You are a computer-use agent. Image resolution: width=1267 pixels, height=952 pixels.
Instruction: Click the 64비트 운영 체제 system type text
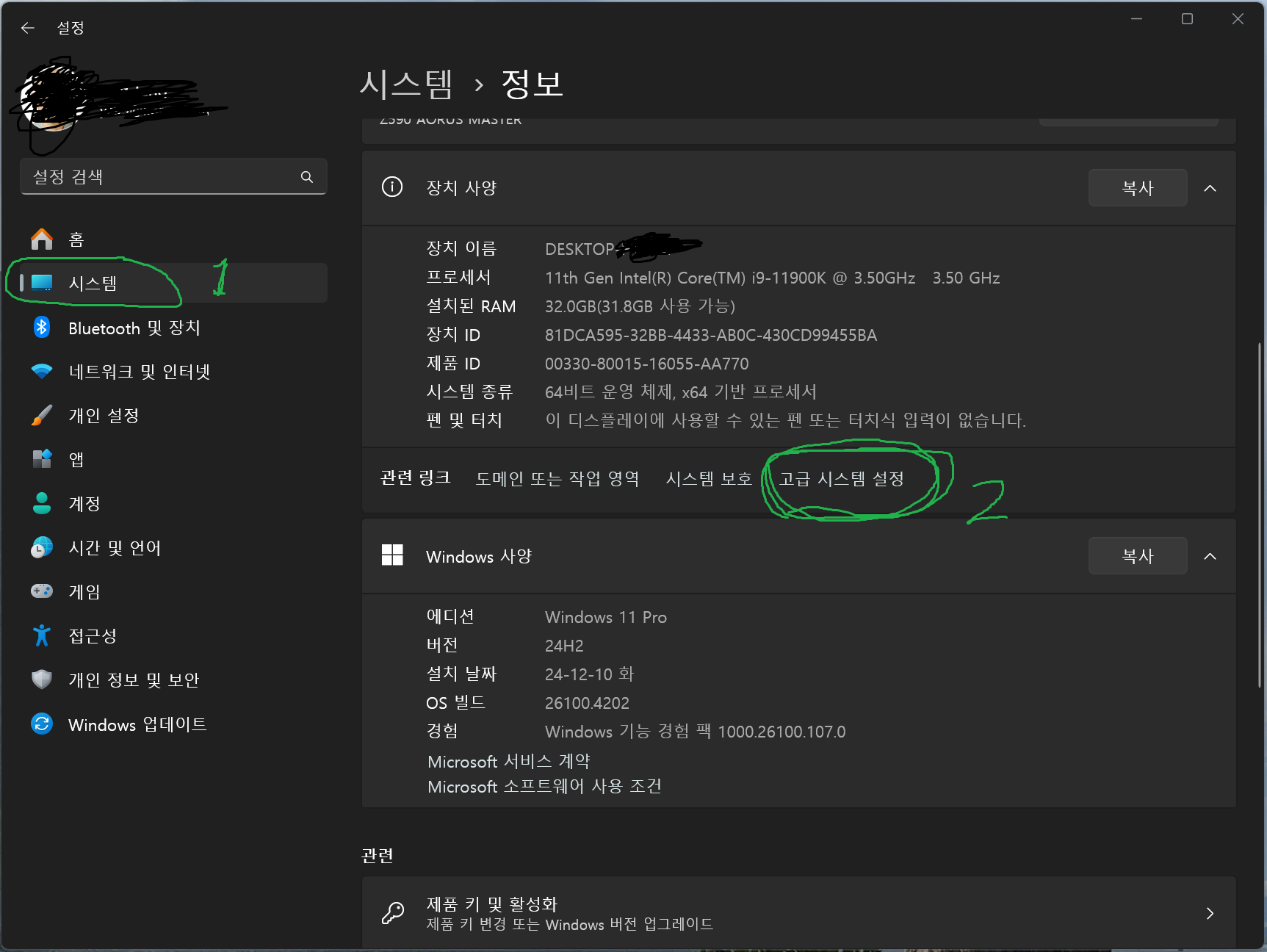tap(681, 392)
